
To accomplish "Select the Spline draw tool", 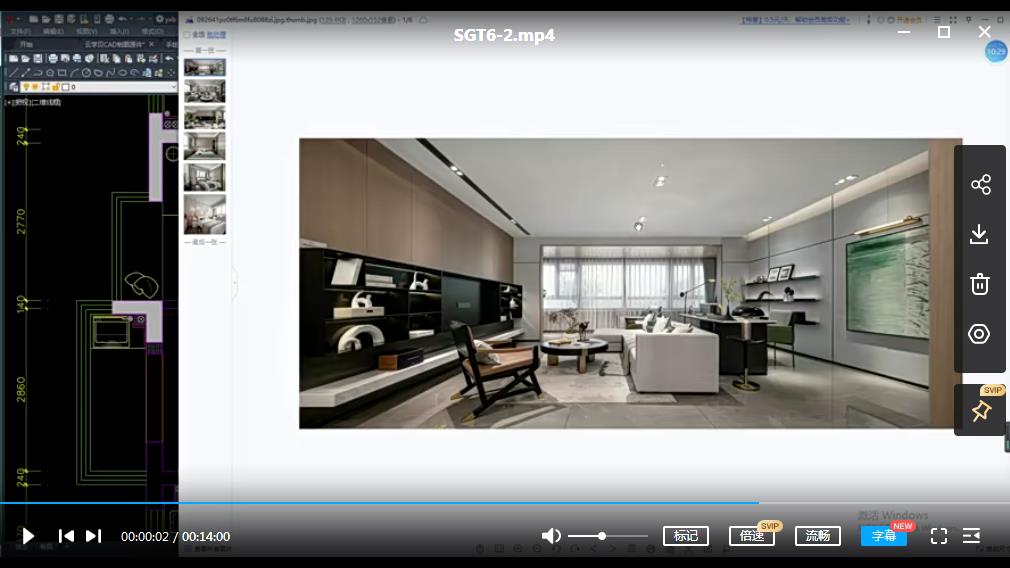I will [110, 73].
